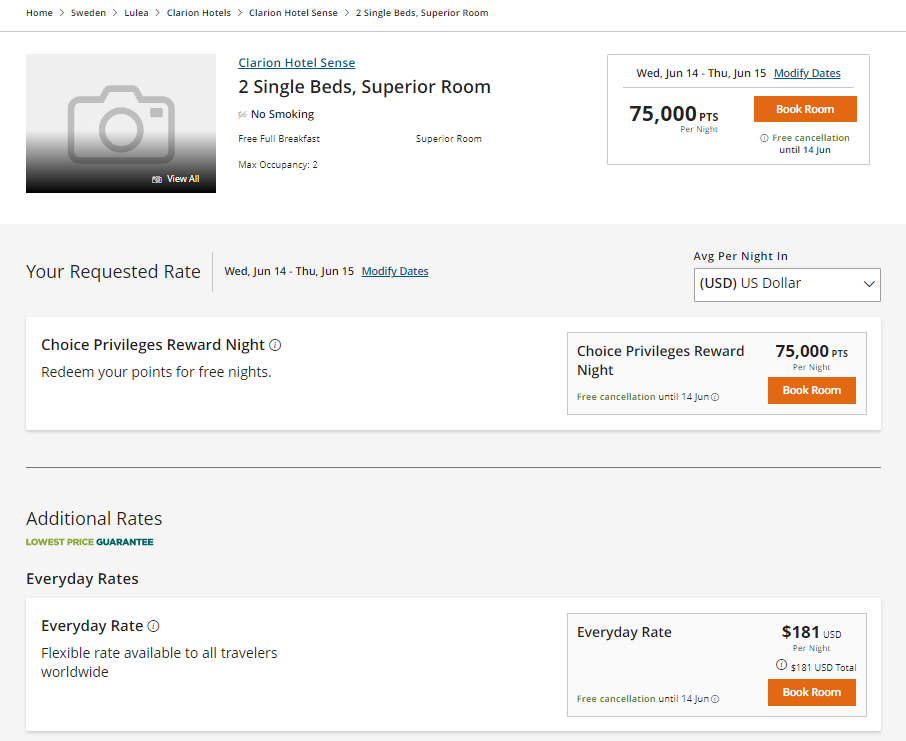Book the Choice Privileges Reward Night room

click(811, 390)
